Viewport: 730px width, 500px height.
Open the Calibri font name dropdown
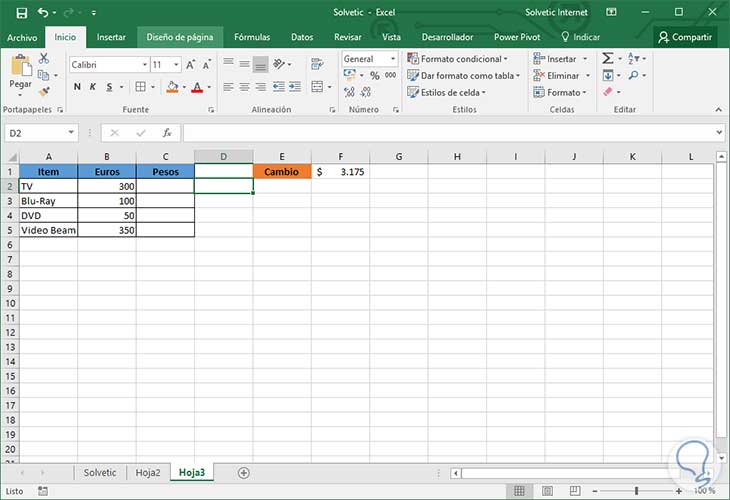pos(145,65)
